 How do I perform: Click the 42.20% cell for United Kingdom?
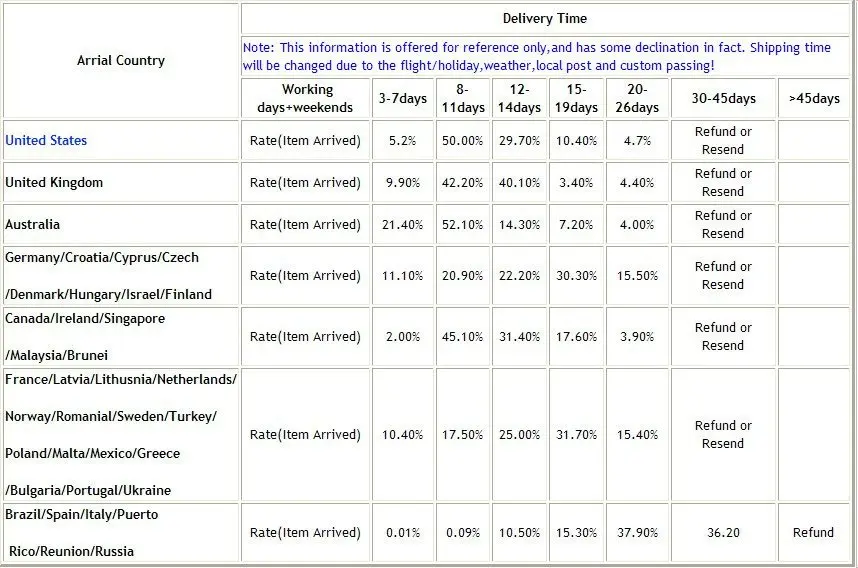click(x=462, y=183)
